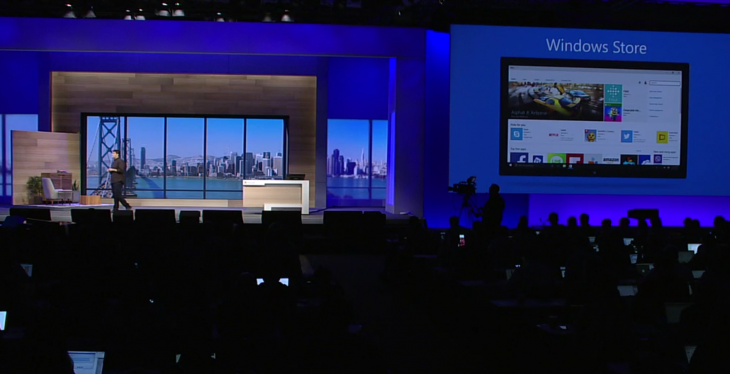This screenshot has height=374, width=730.
Task: Click the taskbar search field
Action: point(530,165)
